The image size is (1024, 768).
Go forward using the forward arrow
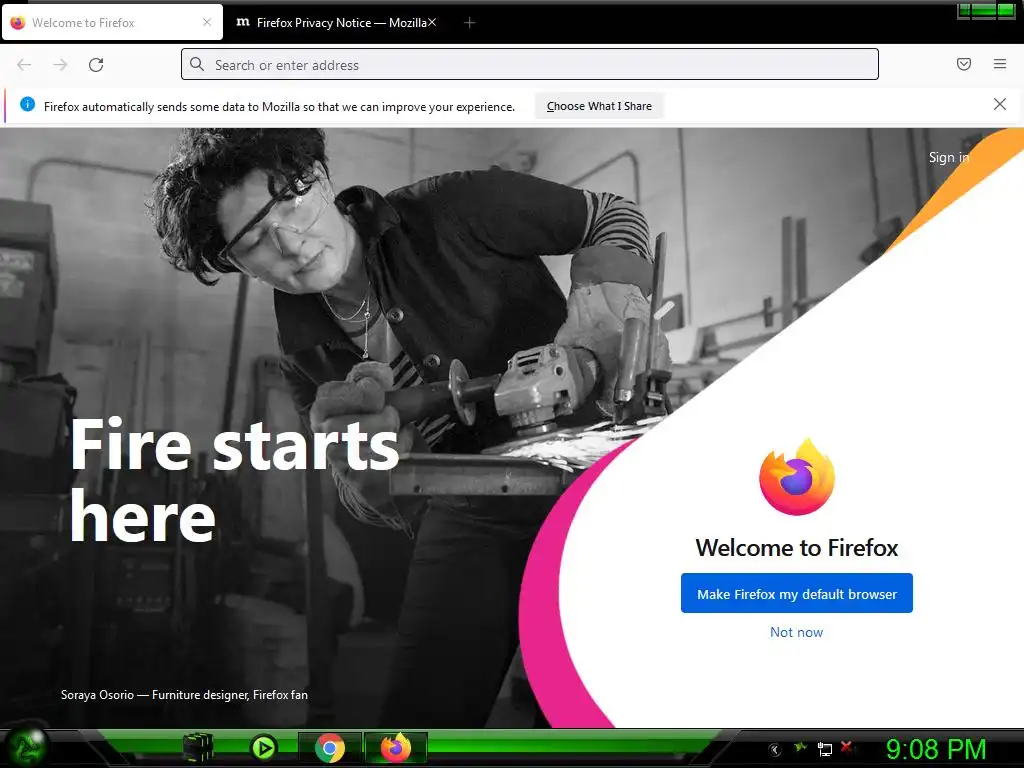pos(60,65)
